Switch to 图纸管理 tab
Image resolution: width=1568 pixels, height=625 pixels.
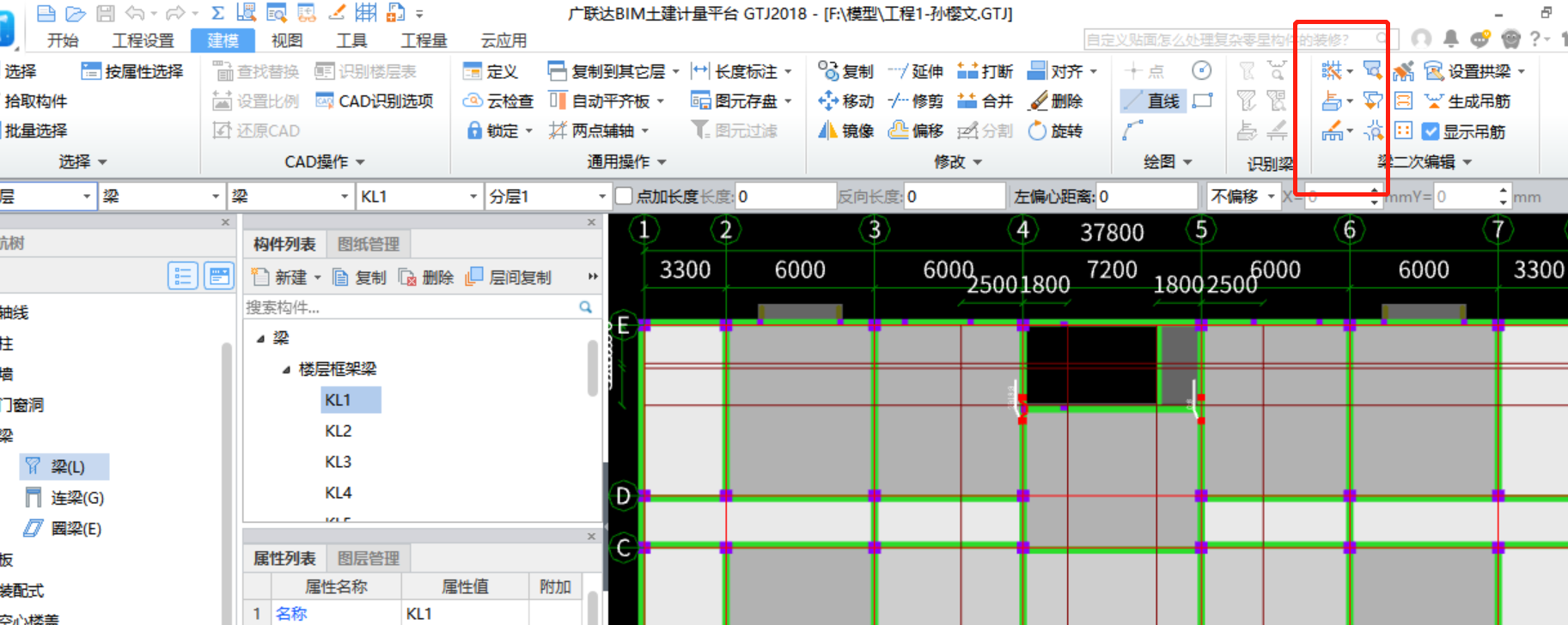point(369,244)
